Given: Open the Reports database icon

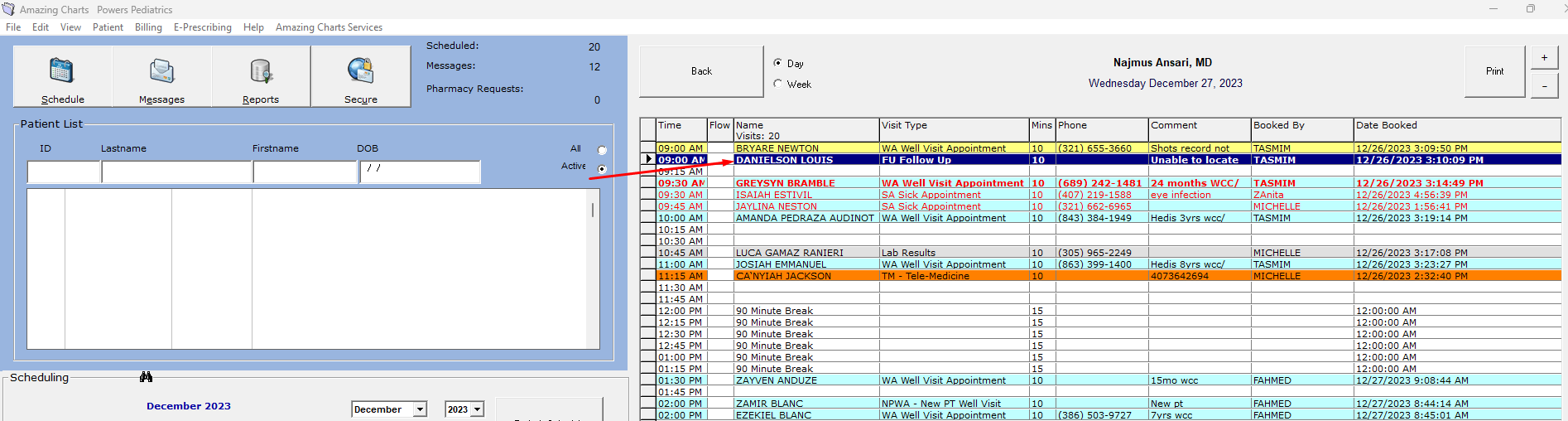Looking at the screenshot, I should coord(261,71).
